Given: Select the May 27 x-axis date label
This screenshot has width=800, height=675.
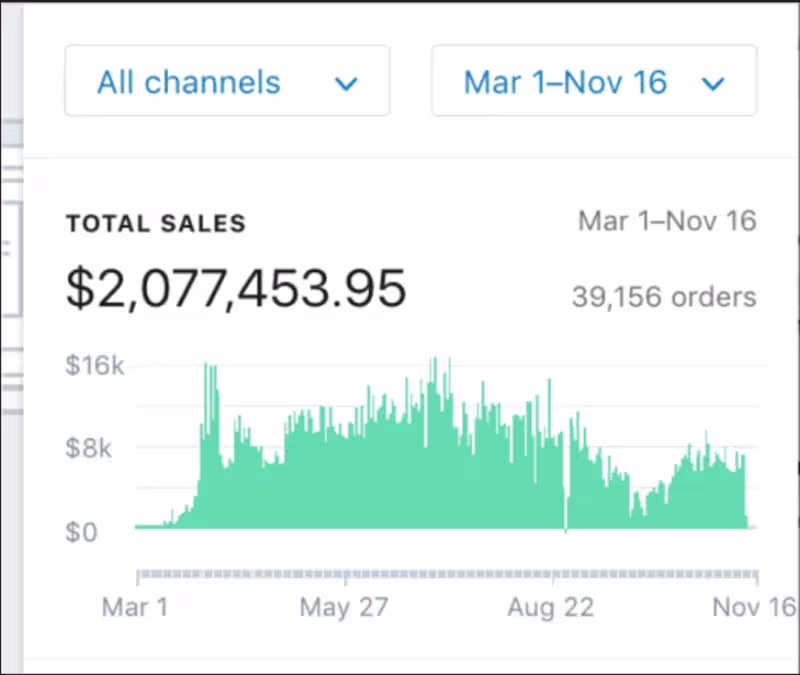Looking at the screenshot, I should click(343, 607).
